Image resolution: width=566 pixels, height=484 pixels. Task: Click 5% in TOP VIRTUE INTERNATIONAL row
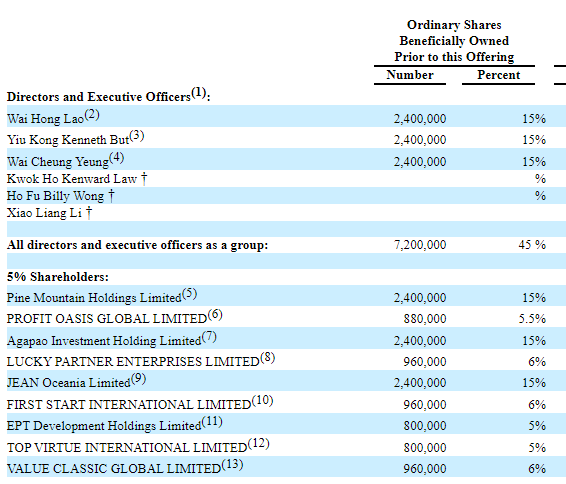[537, 448]
